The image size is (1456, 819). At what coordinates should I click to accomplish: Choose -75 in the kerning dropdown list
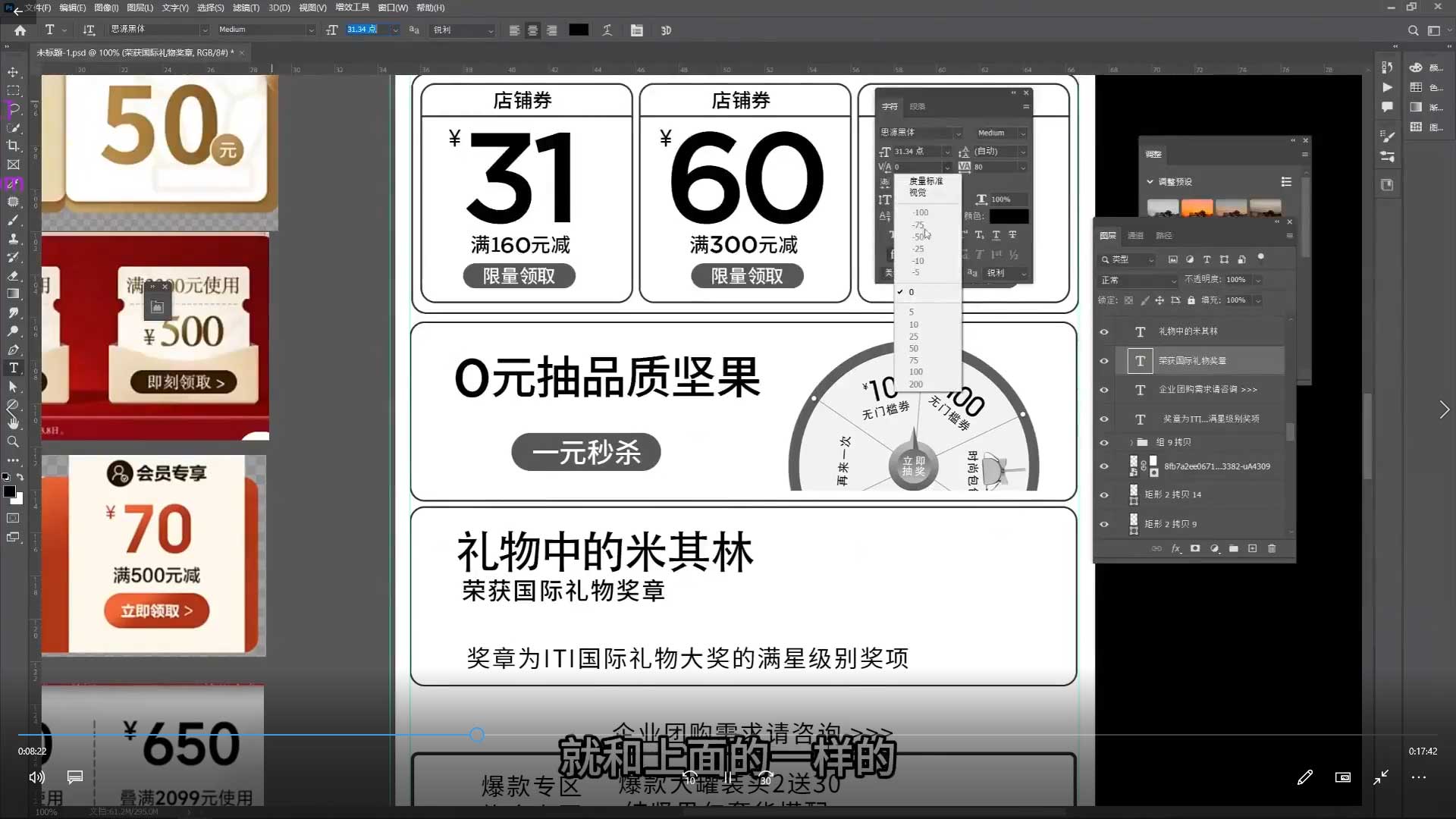point(918,225)
